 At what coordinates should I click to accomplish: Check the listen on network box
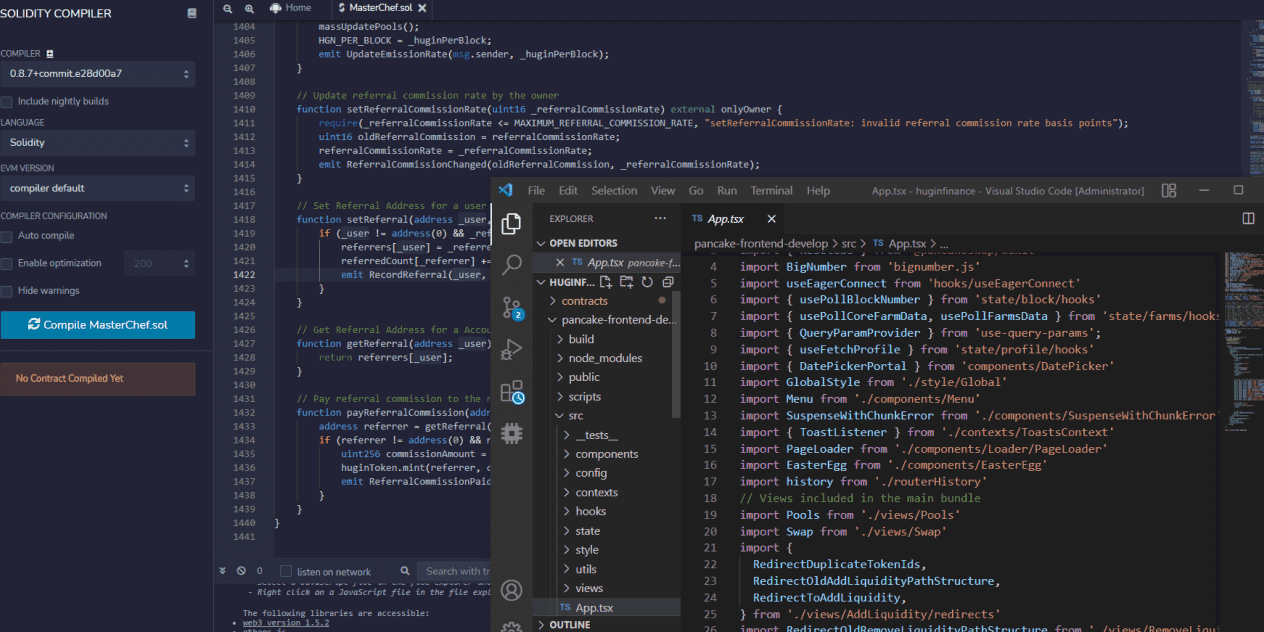[x=286, y=571]
